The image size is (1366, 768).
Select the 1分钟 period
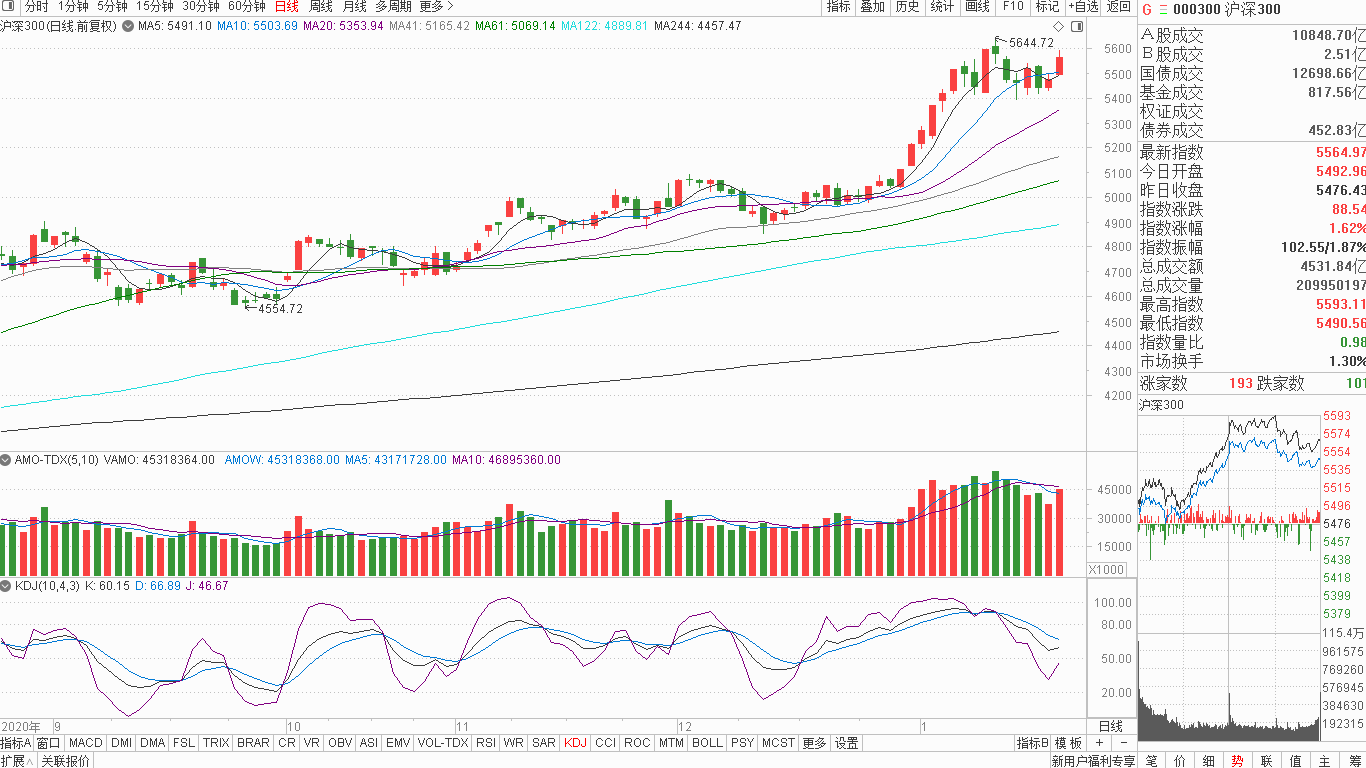pos(73,6)
